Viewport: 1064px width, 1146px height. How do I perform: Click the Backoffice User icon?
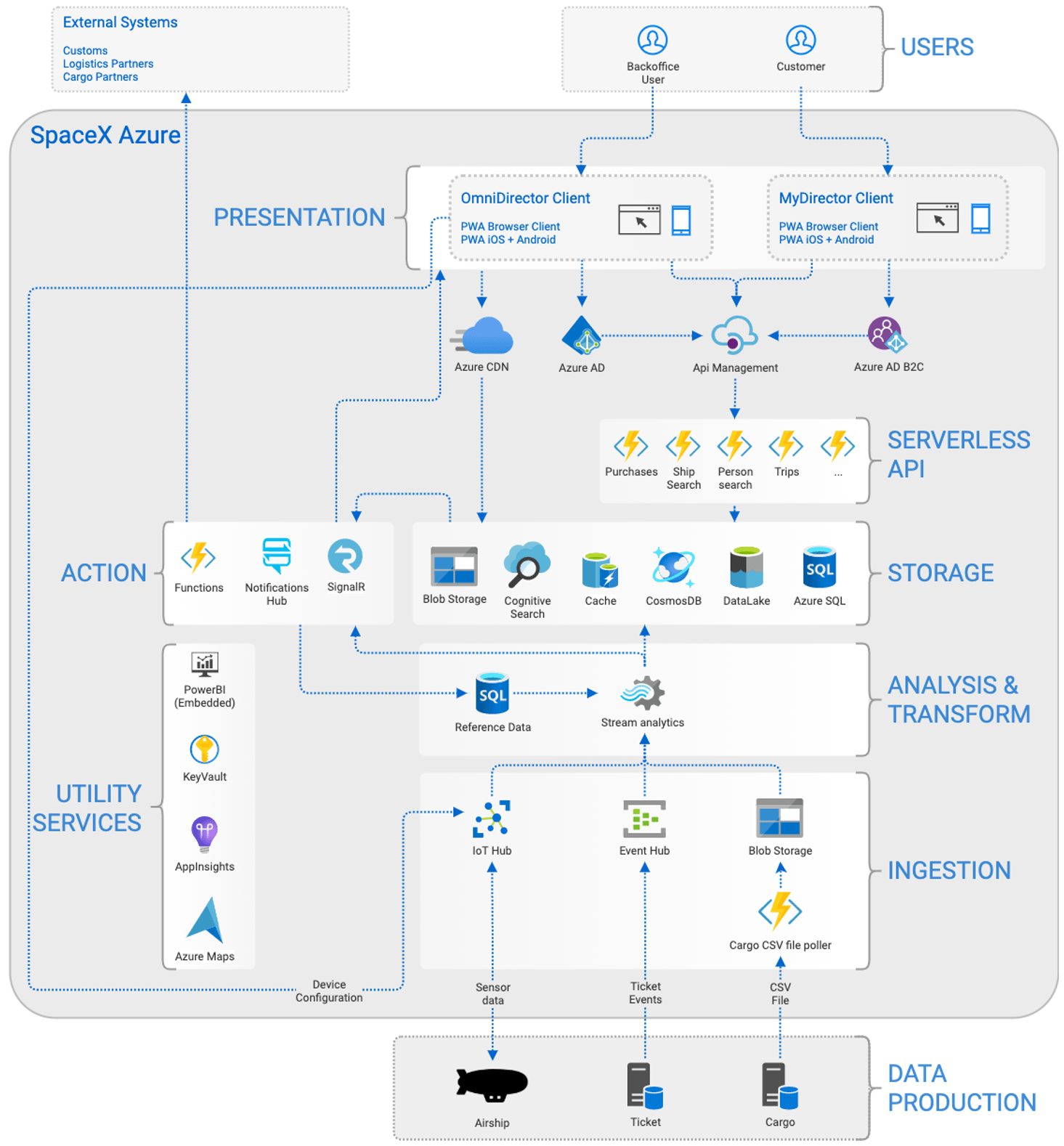click(x=652, y=40)
